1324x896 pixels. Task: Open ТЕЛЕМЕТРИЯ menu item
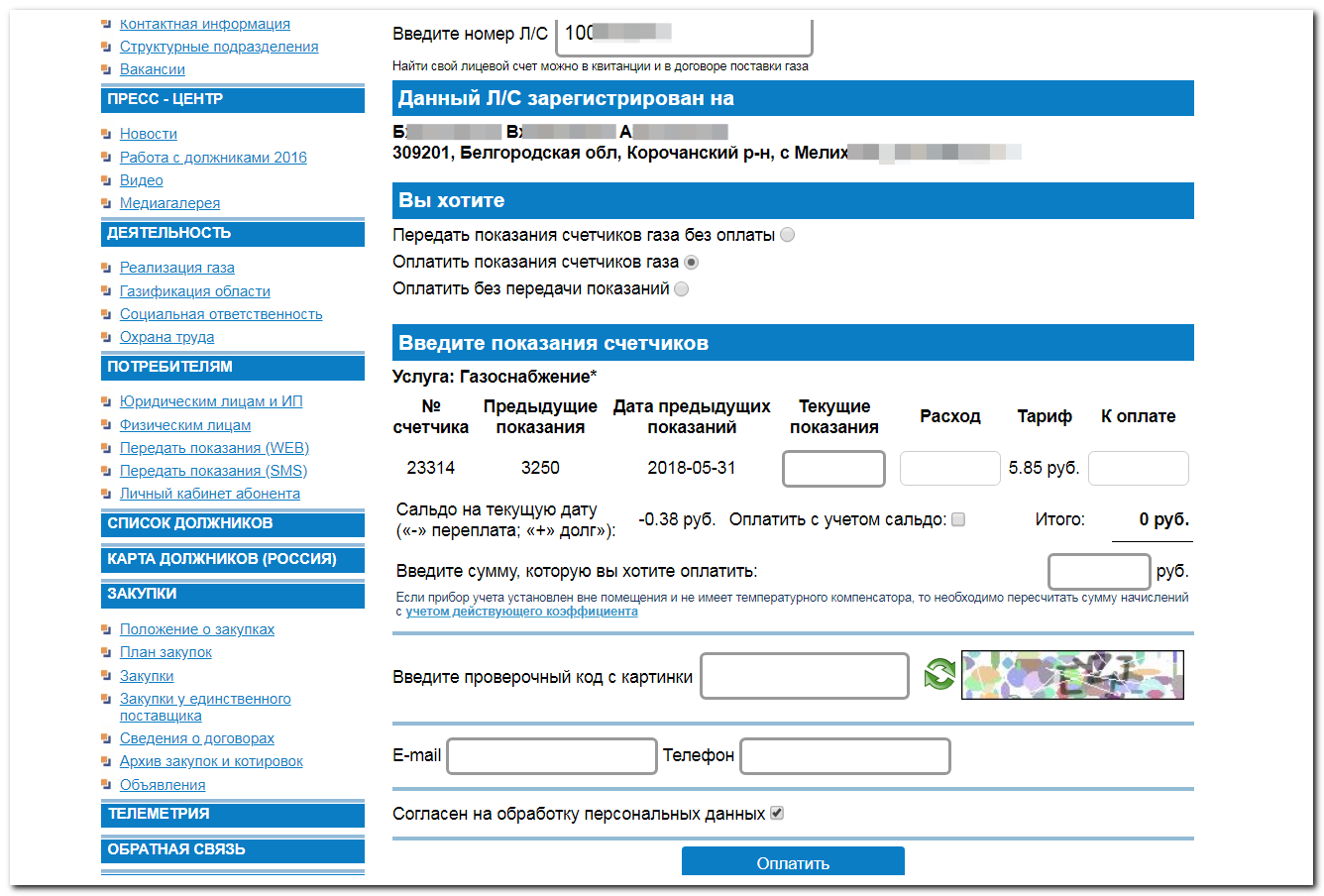point(233,814)
